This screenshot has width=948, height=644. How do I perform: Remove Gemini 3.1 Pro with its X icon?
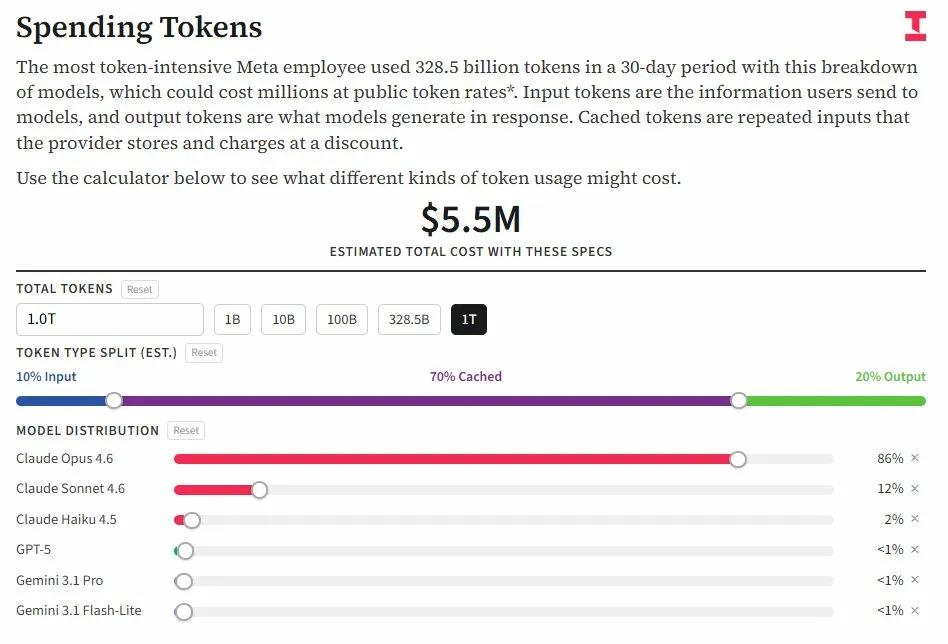tap(914, 580)
